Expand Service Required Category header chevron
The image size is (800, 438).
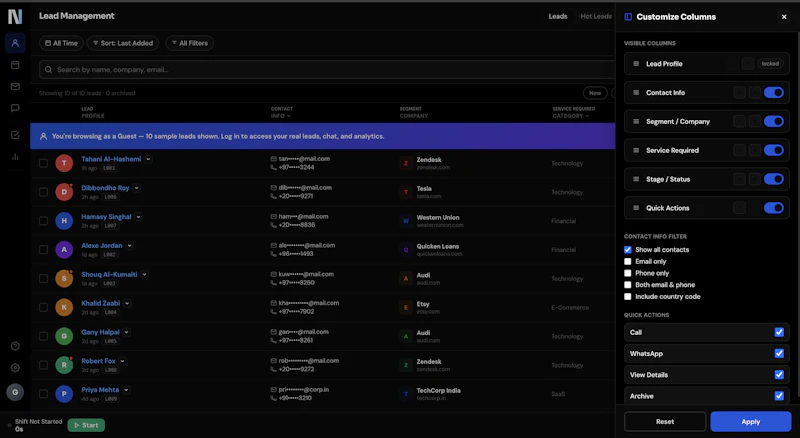click(x=587, y=116)
